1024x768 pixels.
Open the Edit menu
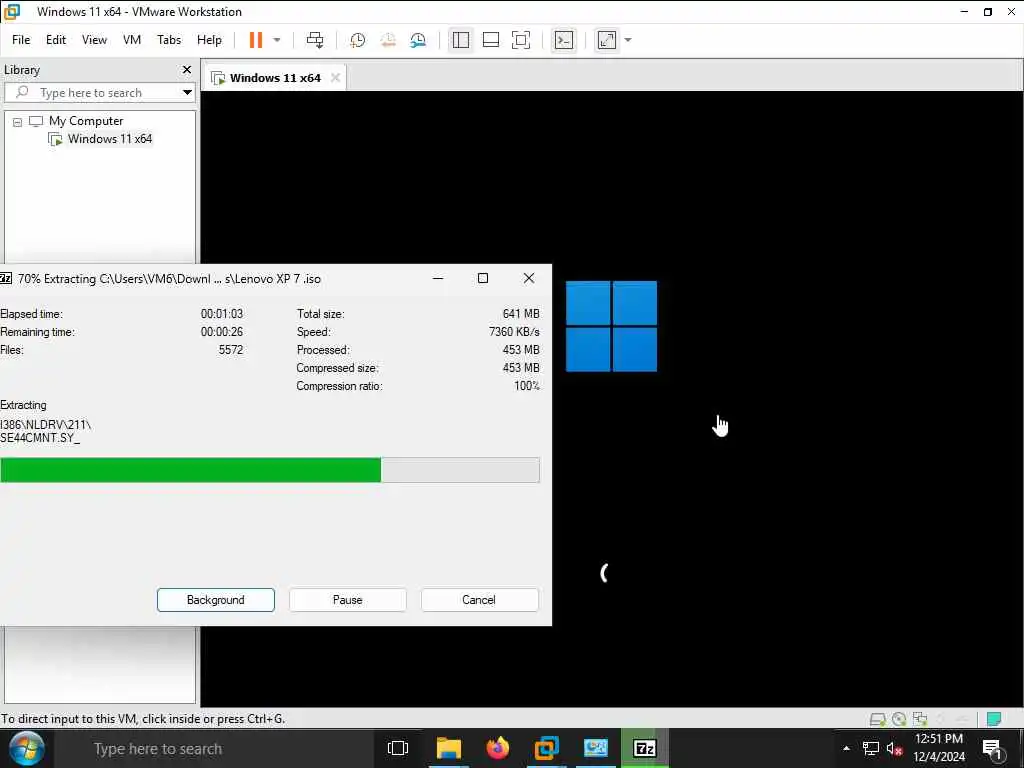point(56,40)
